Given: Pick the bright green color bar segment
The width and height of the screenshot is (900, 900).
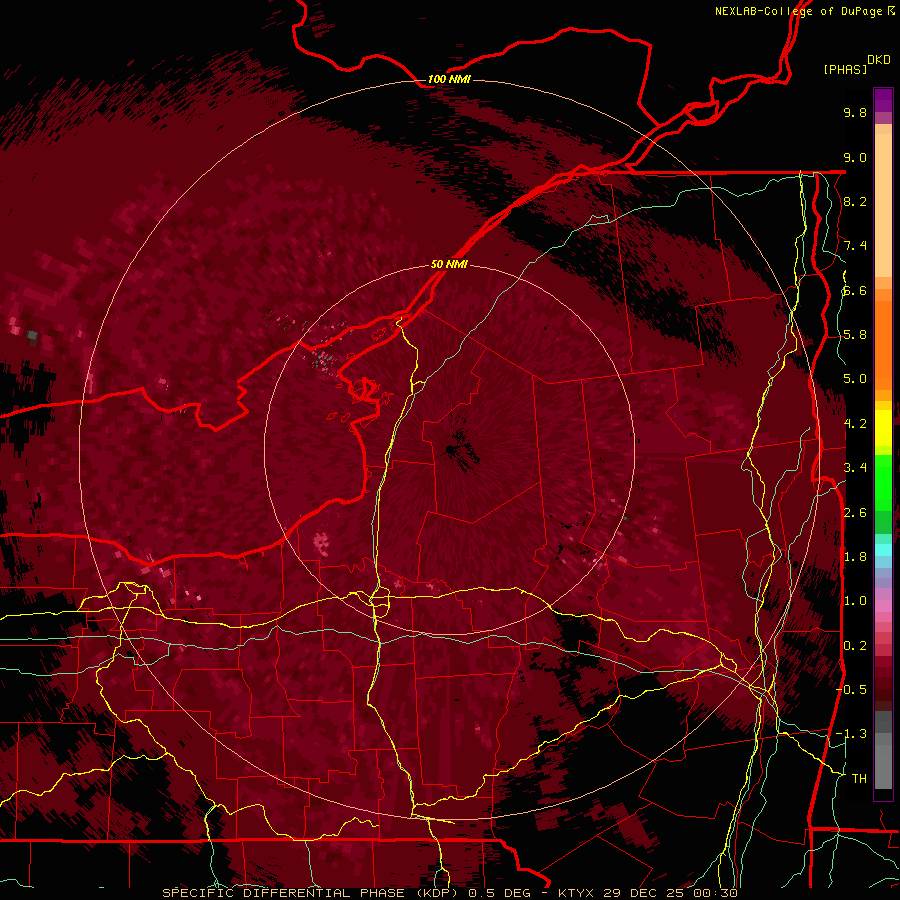Looking at the screenshot, I should (883, 483).
